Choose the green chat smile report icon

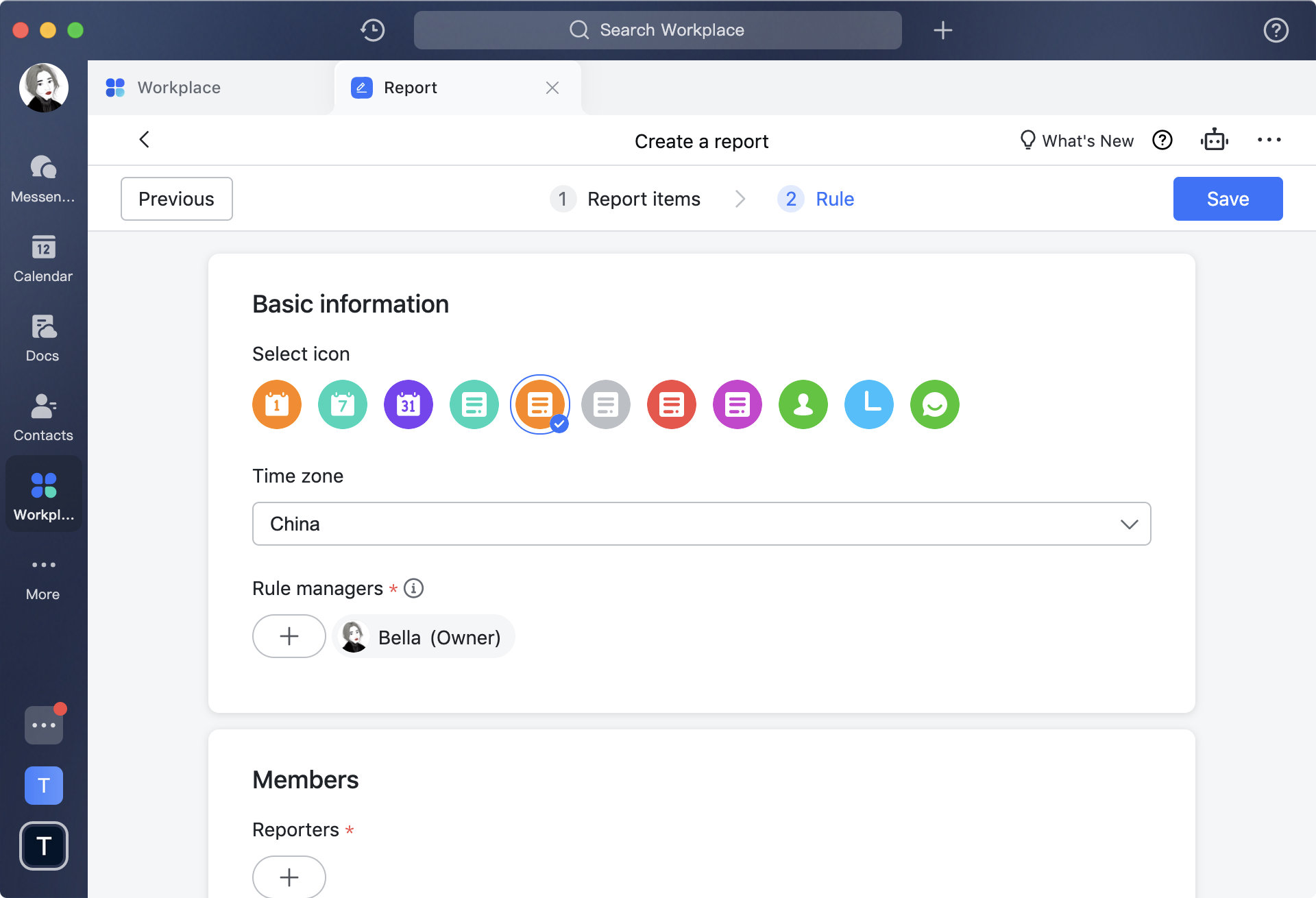click(935, 404)
